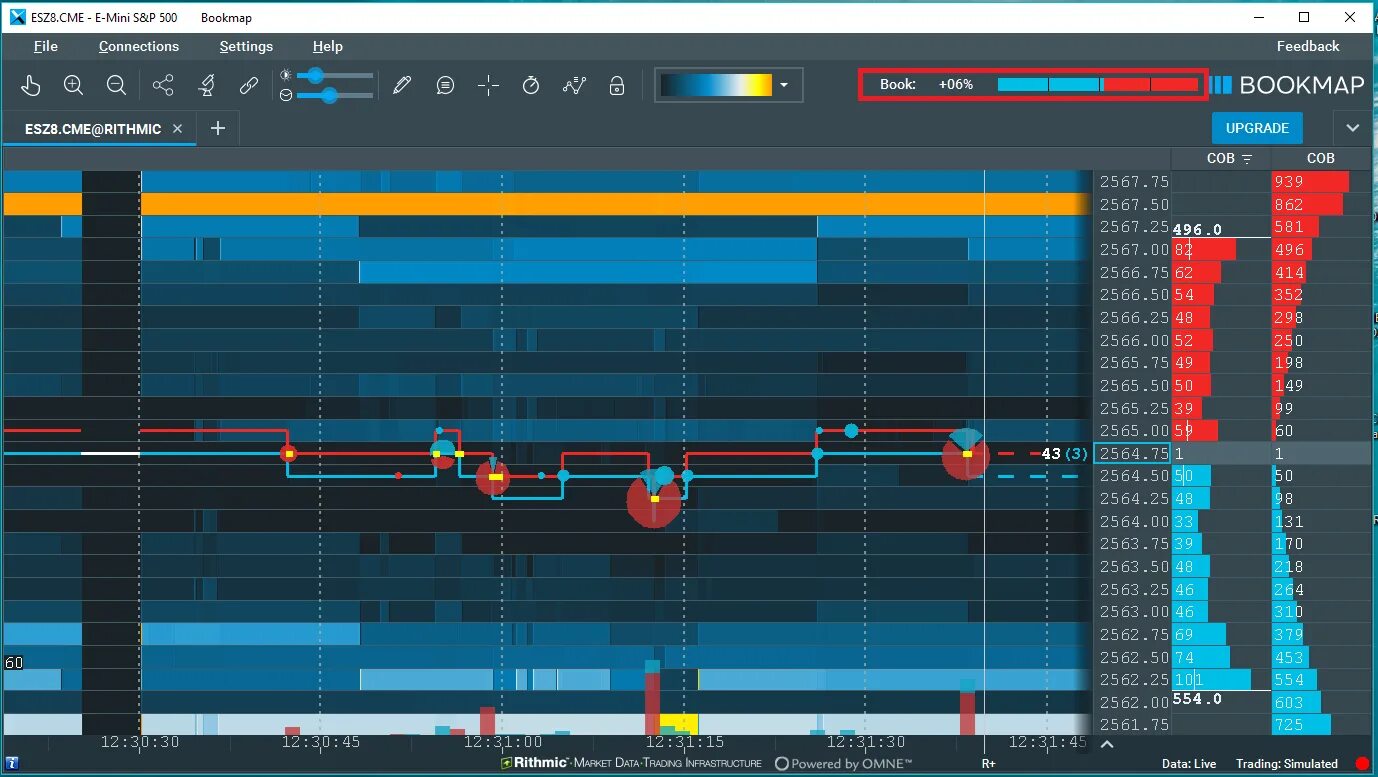Select the ESZ8.CME@RITHMIC tab
The width and height of the screenshot is (1378, 777).
click(93, 129)
